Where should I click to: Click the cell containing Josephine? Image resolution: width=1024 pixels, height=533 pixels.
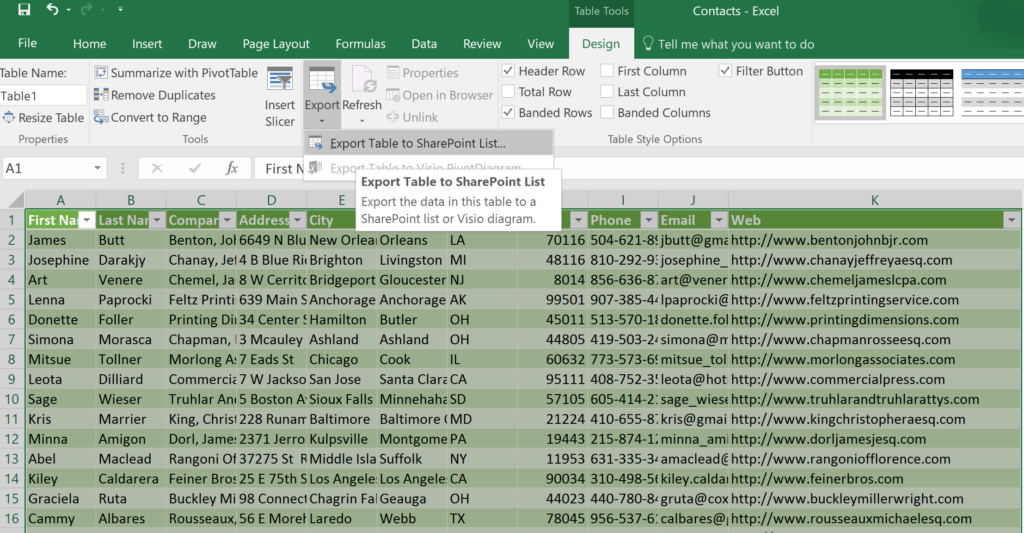pyautogui.click(x=60, y=260)
